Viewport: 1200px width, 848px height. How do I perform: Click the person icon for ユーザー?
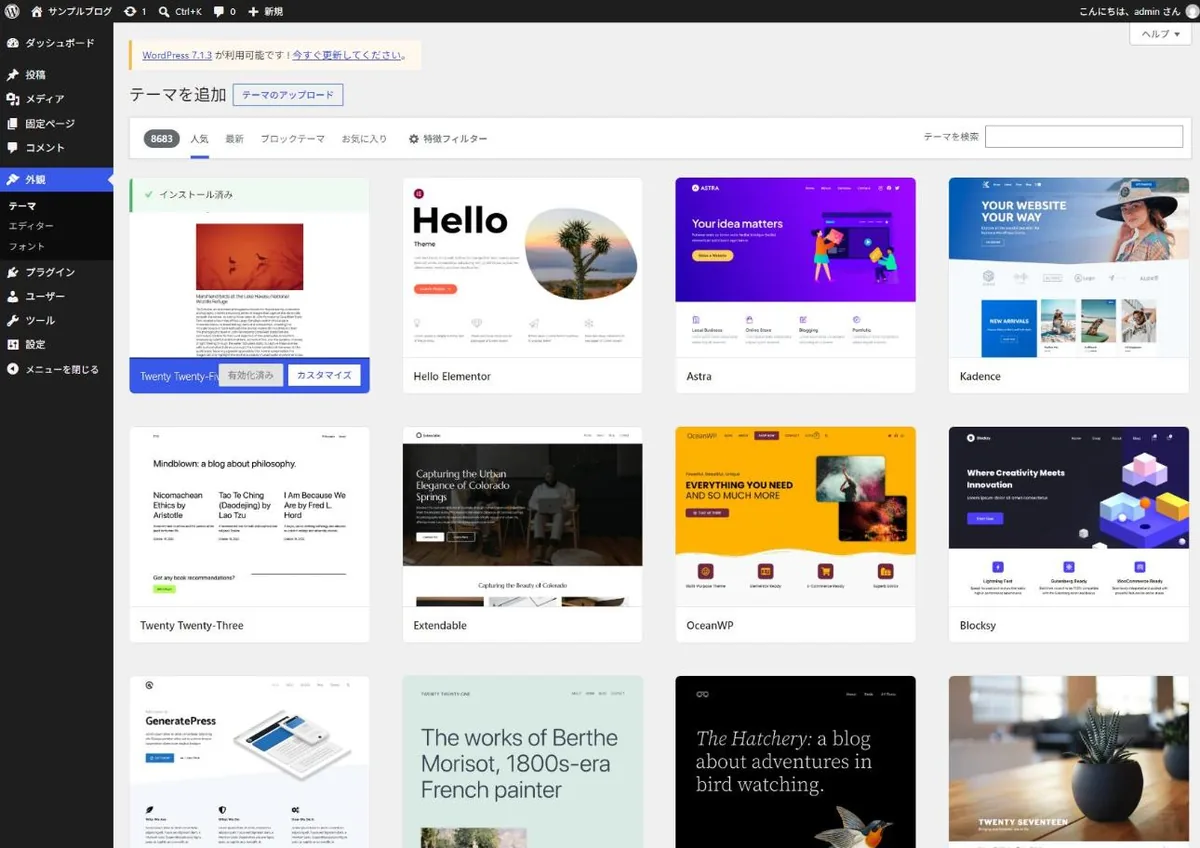tap(13, 297)
